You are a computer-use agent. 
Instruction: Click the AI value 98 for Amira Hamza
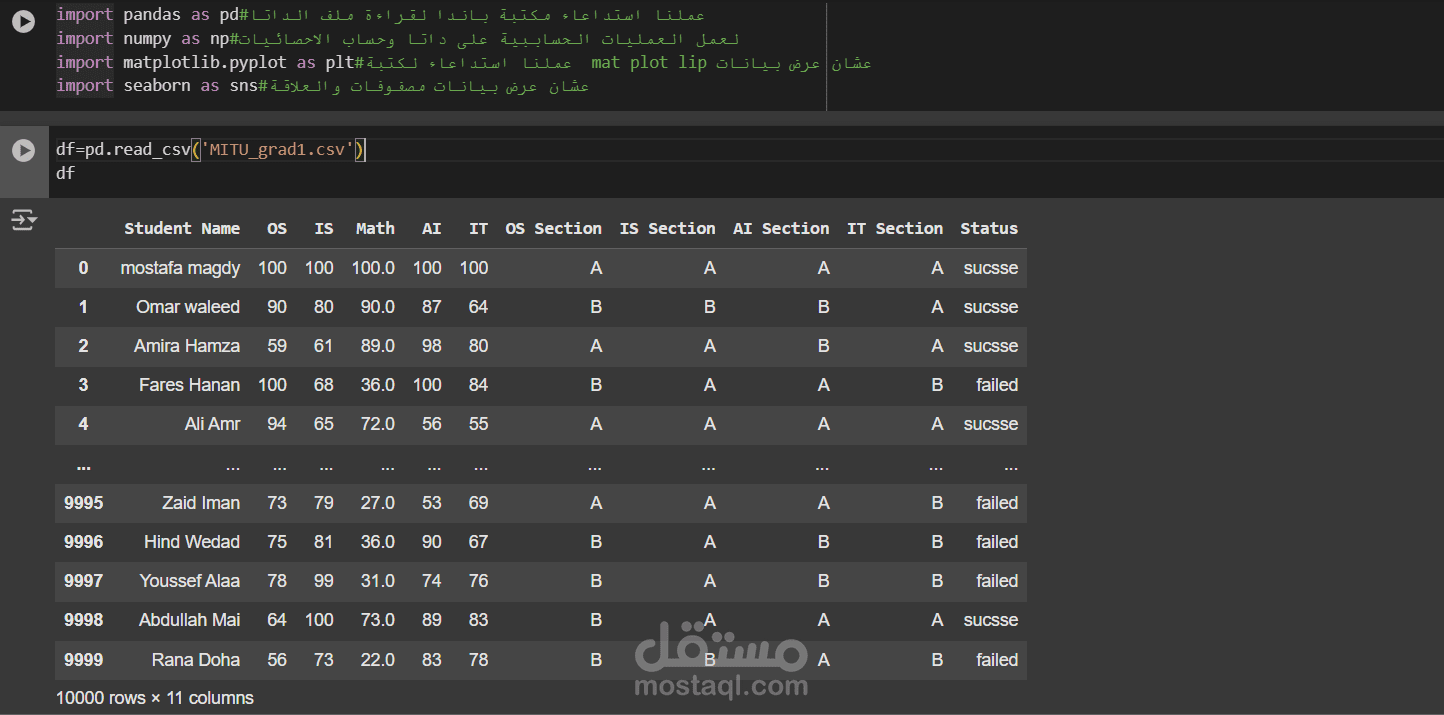pyautogui.click(x=431, y=346)
